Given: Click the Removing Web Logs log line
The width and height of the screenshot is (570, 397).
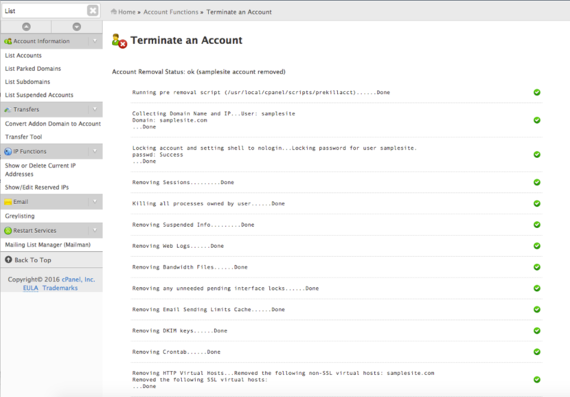Looking at the screenshot, I should (178, 246).
